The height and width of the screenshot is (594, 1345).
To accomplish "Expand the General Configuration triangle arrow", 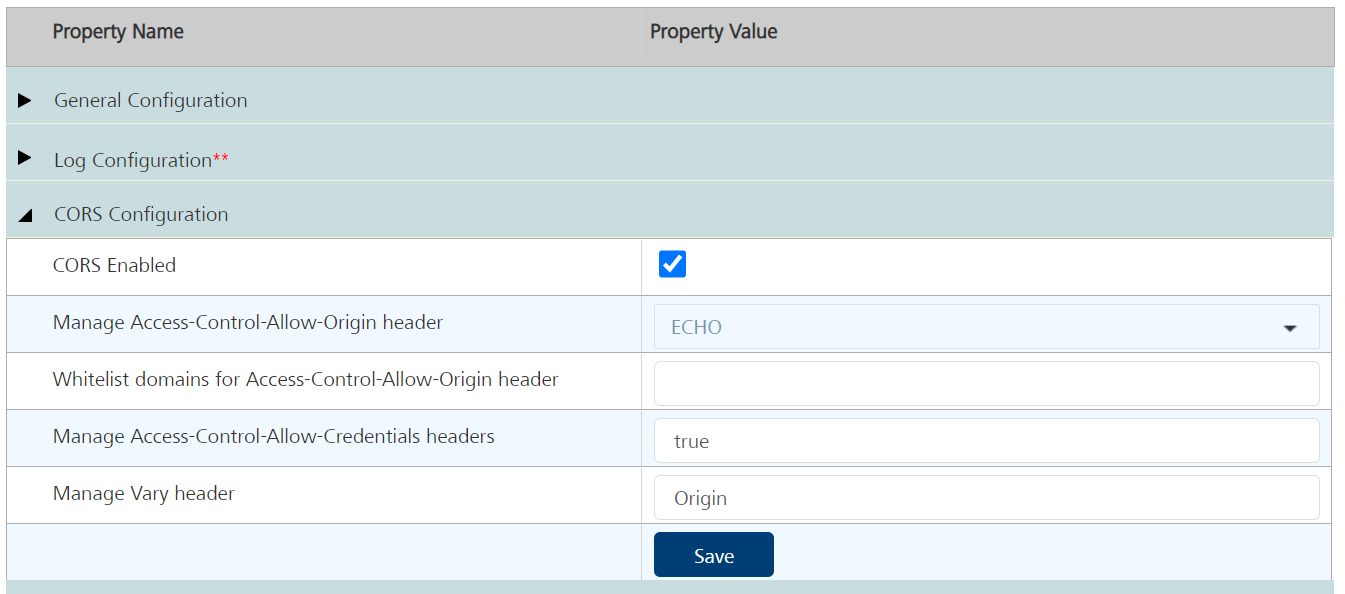I will tap(25, 100).
